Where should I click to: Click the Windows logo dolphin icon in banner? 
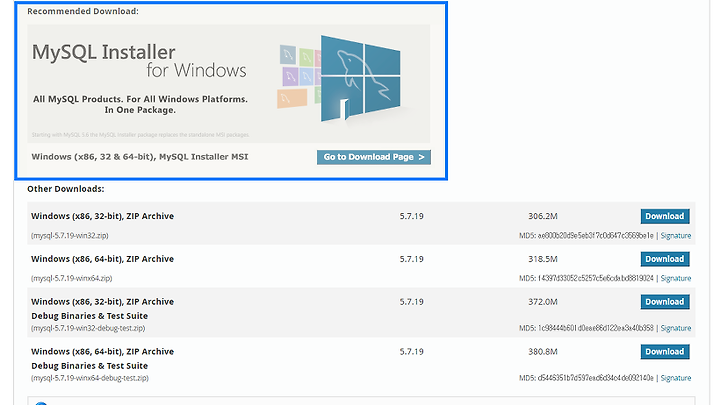pyautogui.click(x=360, y=79)
